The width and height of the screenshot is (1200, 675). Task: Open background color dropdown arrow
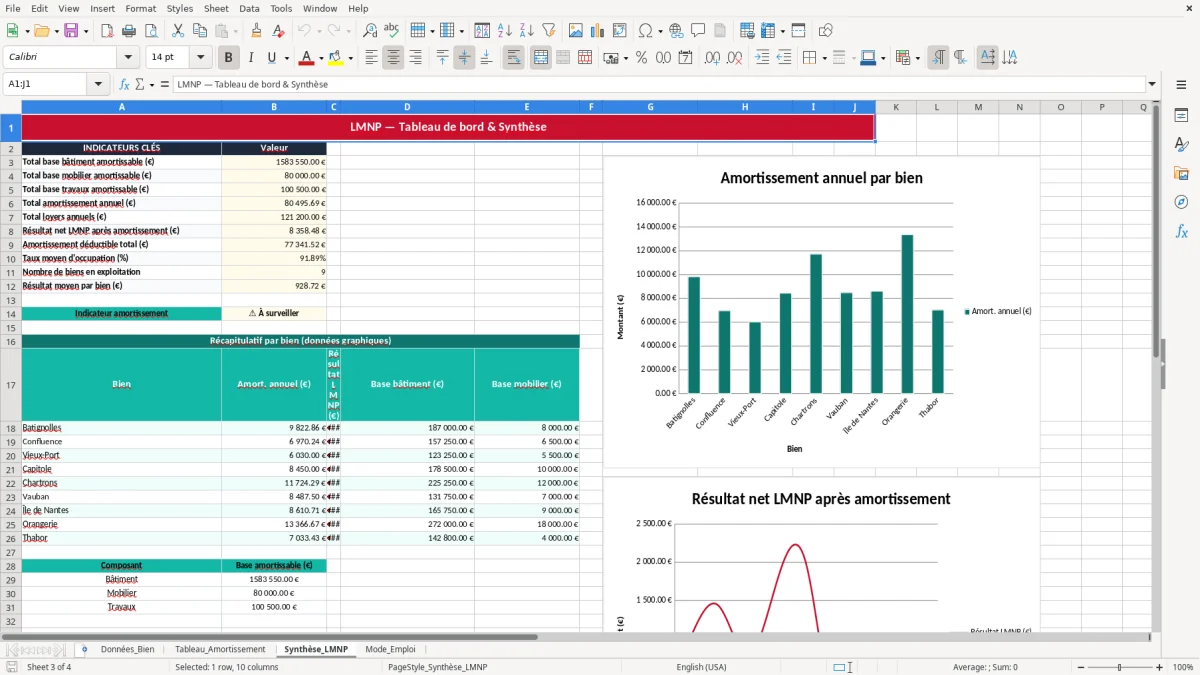point(350,59)
